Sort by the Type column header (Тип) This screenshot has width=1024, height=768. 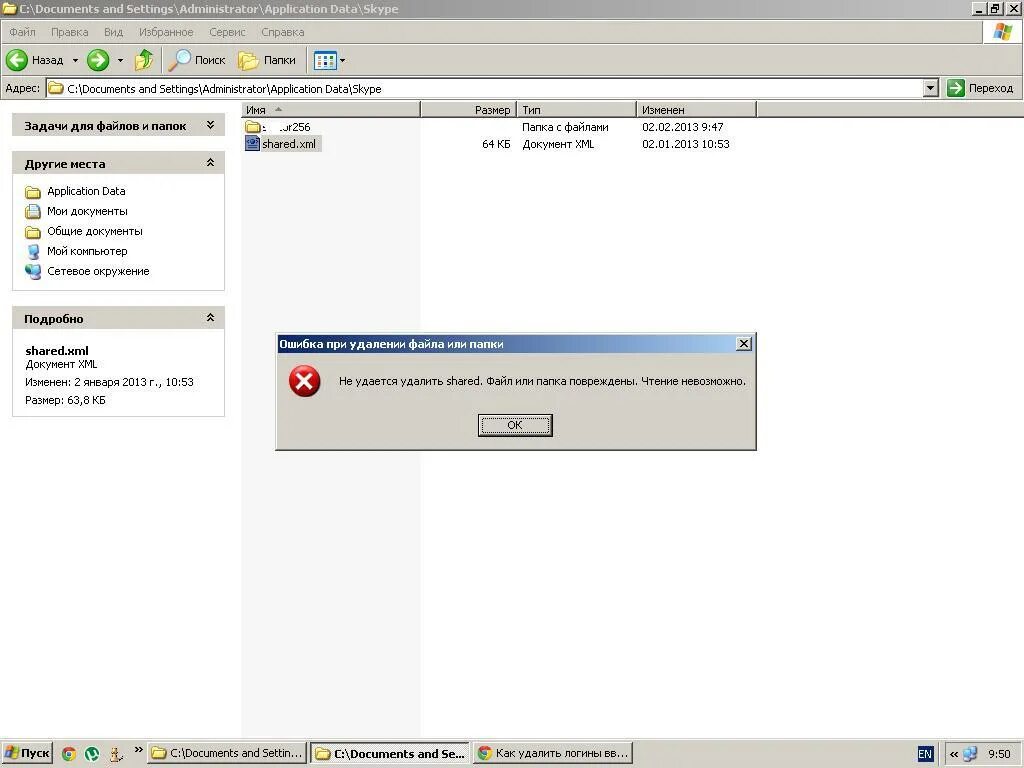click(577, 110)
